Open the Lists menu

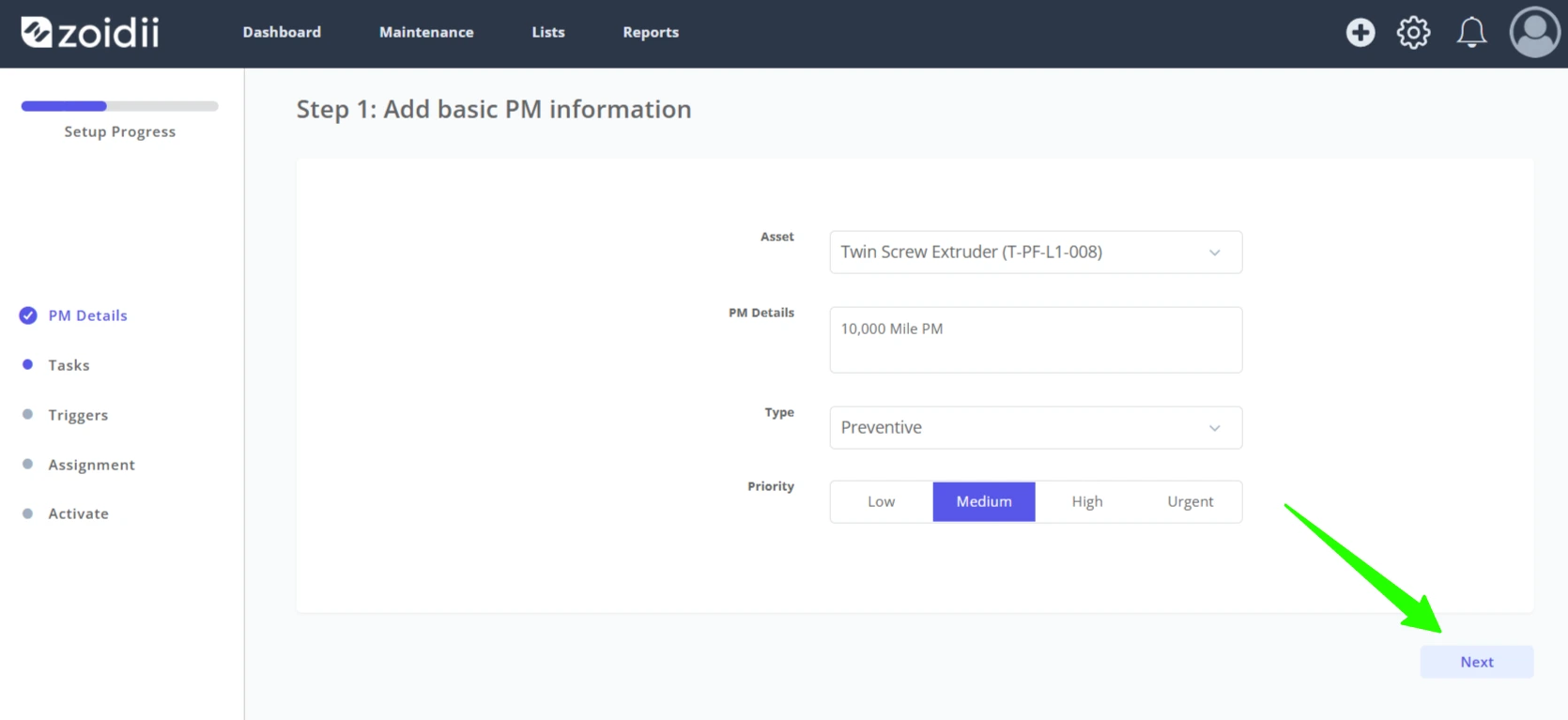tap(548, 32)
